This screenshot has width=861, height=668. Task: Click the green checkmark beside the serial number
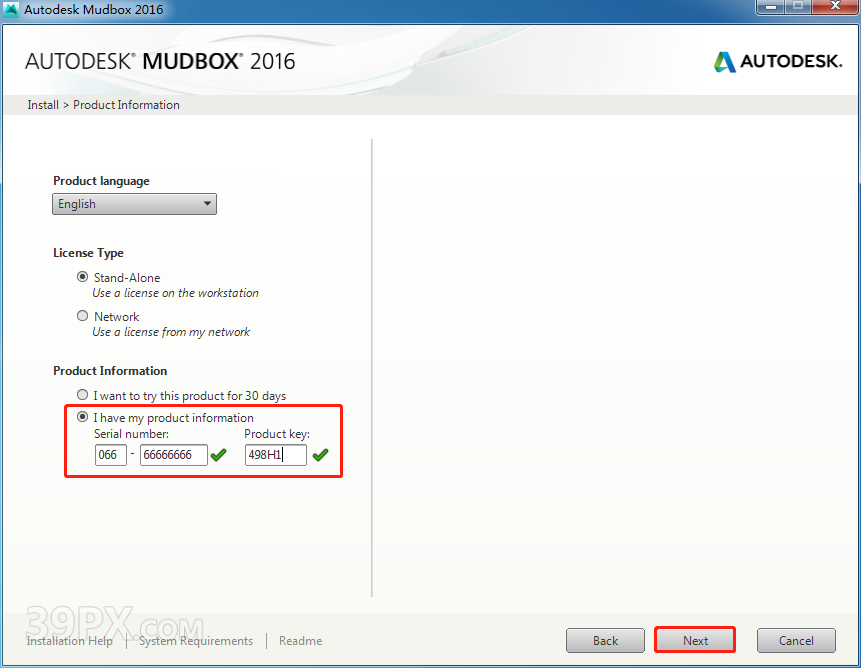pos(218,455)
